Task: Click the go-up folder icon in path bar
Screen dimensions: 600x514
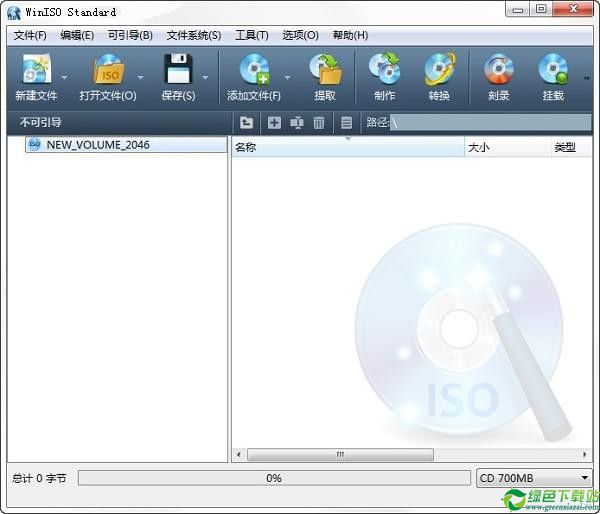Action: click(x=247, y=123)
